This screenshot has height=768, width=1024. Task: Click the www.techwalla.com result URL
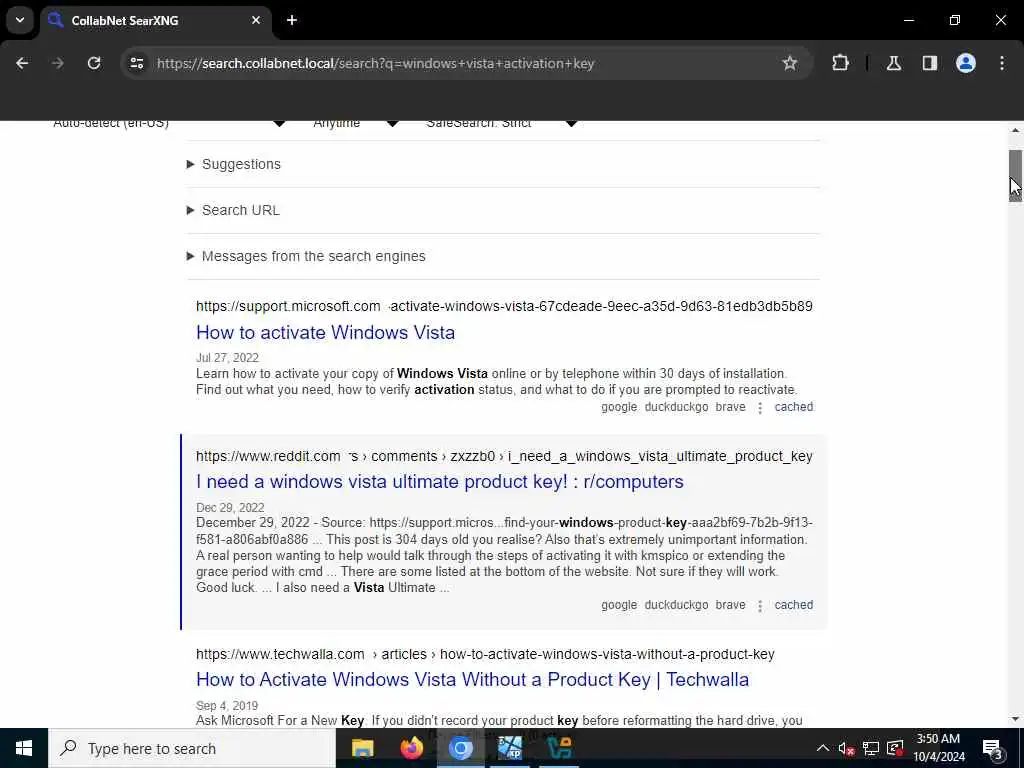click(485, 654)
